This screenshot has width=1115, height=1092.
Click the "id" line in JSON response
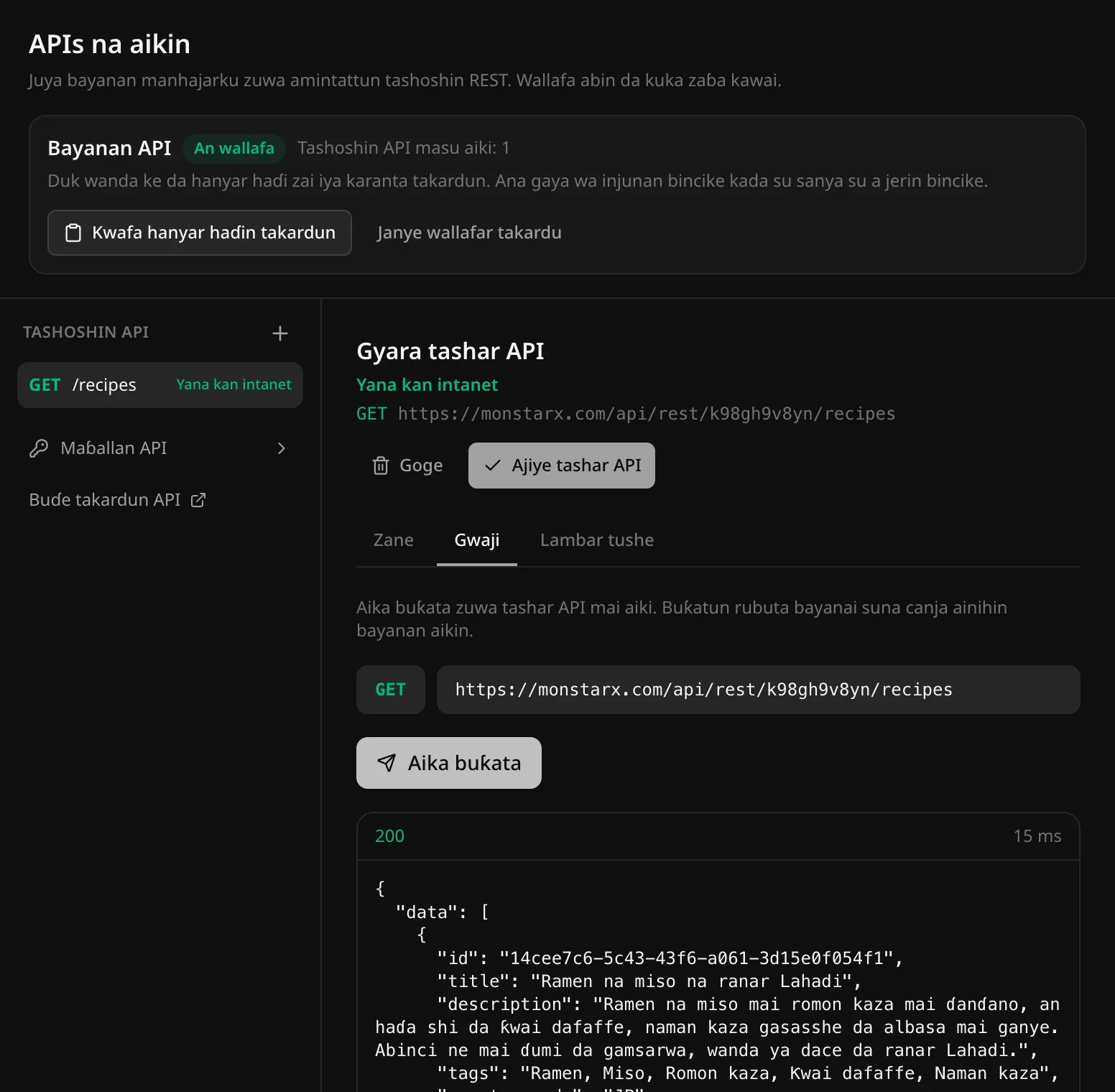click(670, 958)
